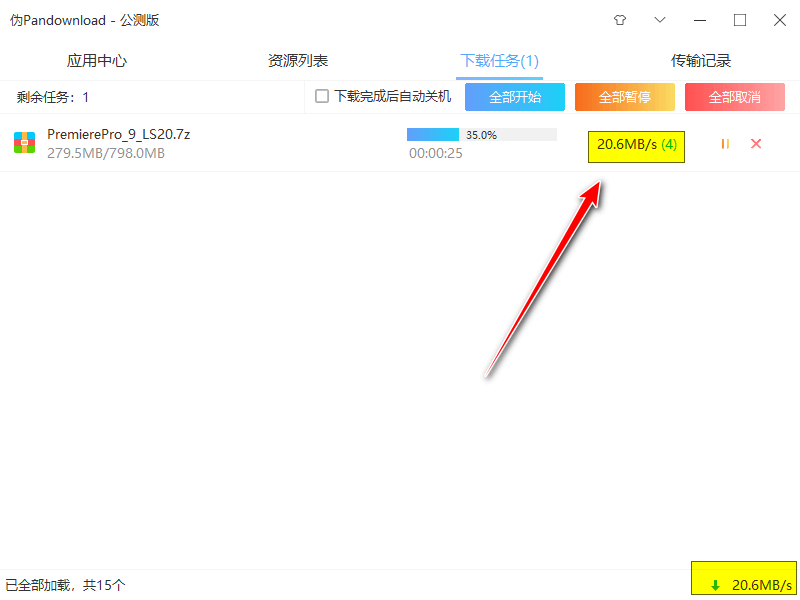Click the yellow 20.6MB/s speed indicator
Viewport: 800px width, 600px height.
click(636, 146)
